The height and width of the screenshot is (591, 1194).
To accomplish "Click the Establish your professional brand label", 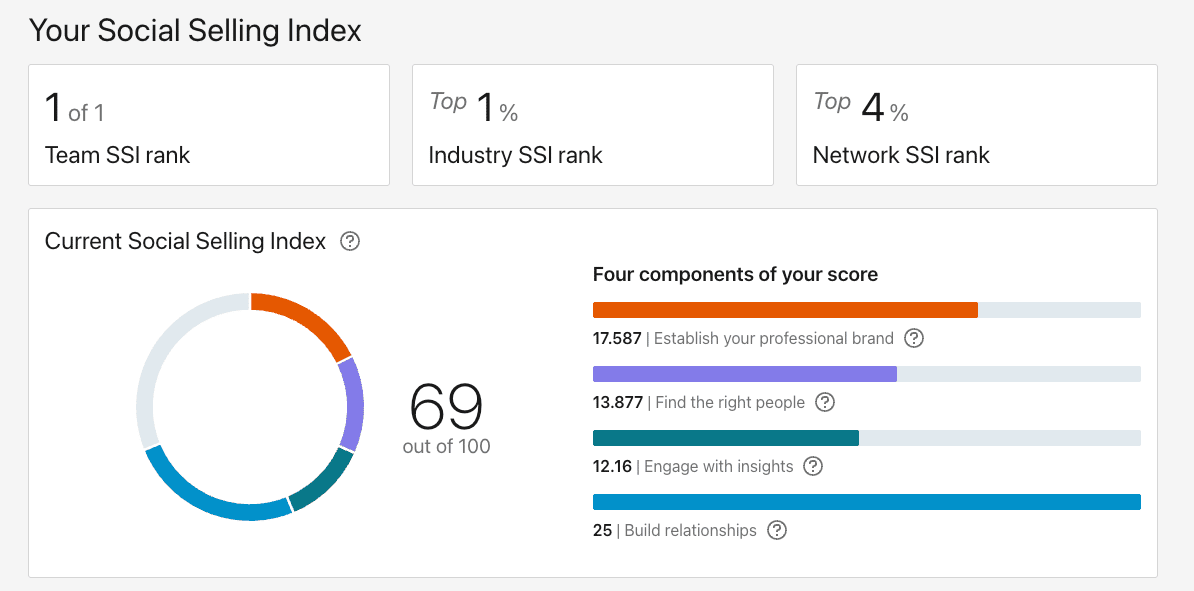I will pyautogui.click(x=774, y=338).
